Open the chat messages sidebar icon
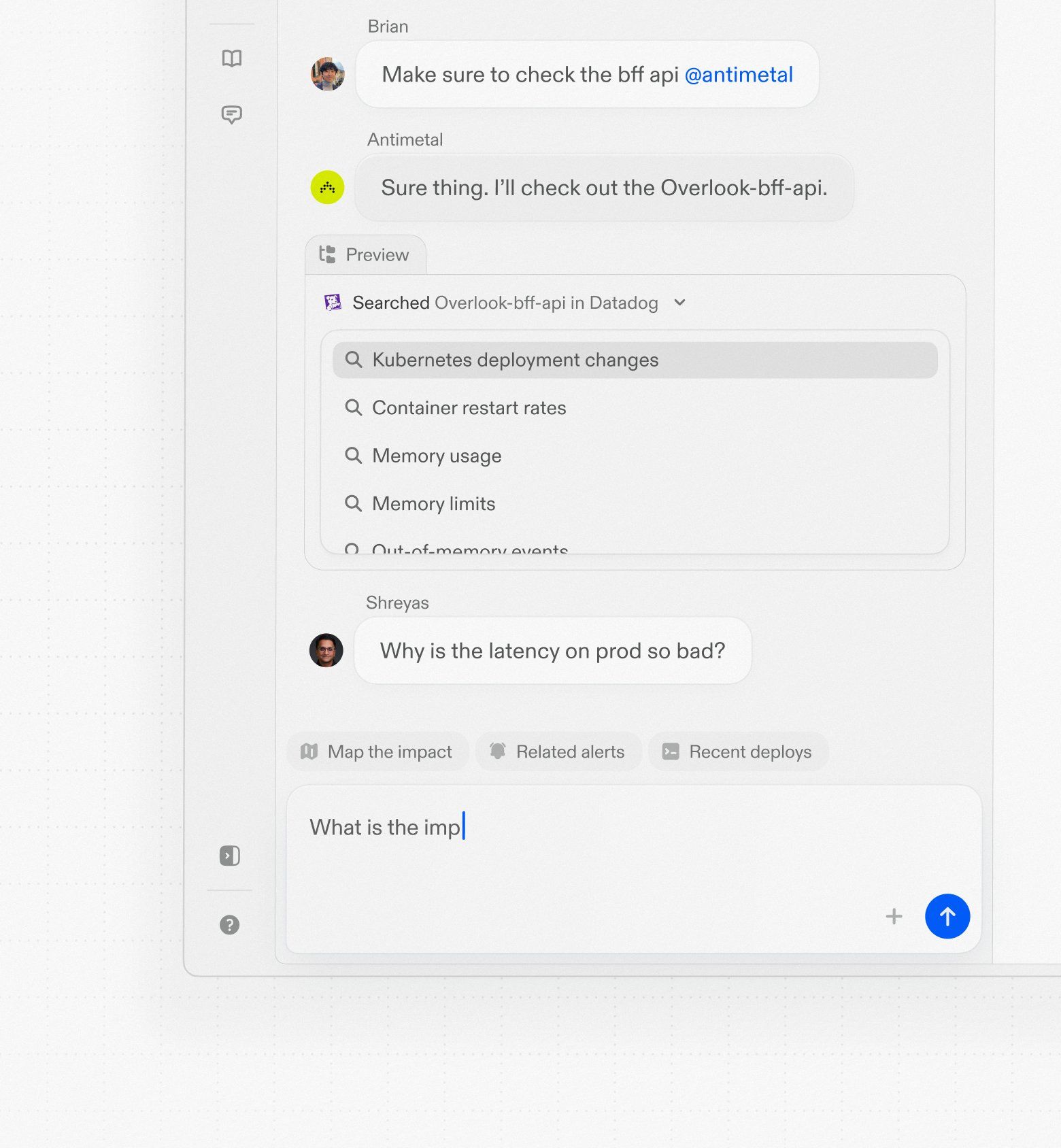The height and width of the screenshot is (1148, 1061). click(x=232, y=114)
